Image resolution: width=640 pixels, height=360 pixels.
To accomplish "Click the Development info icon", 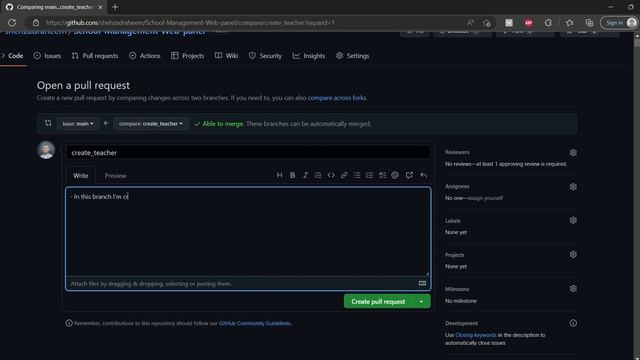I will [x=573, y=323].
